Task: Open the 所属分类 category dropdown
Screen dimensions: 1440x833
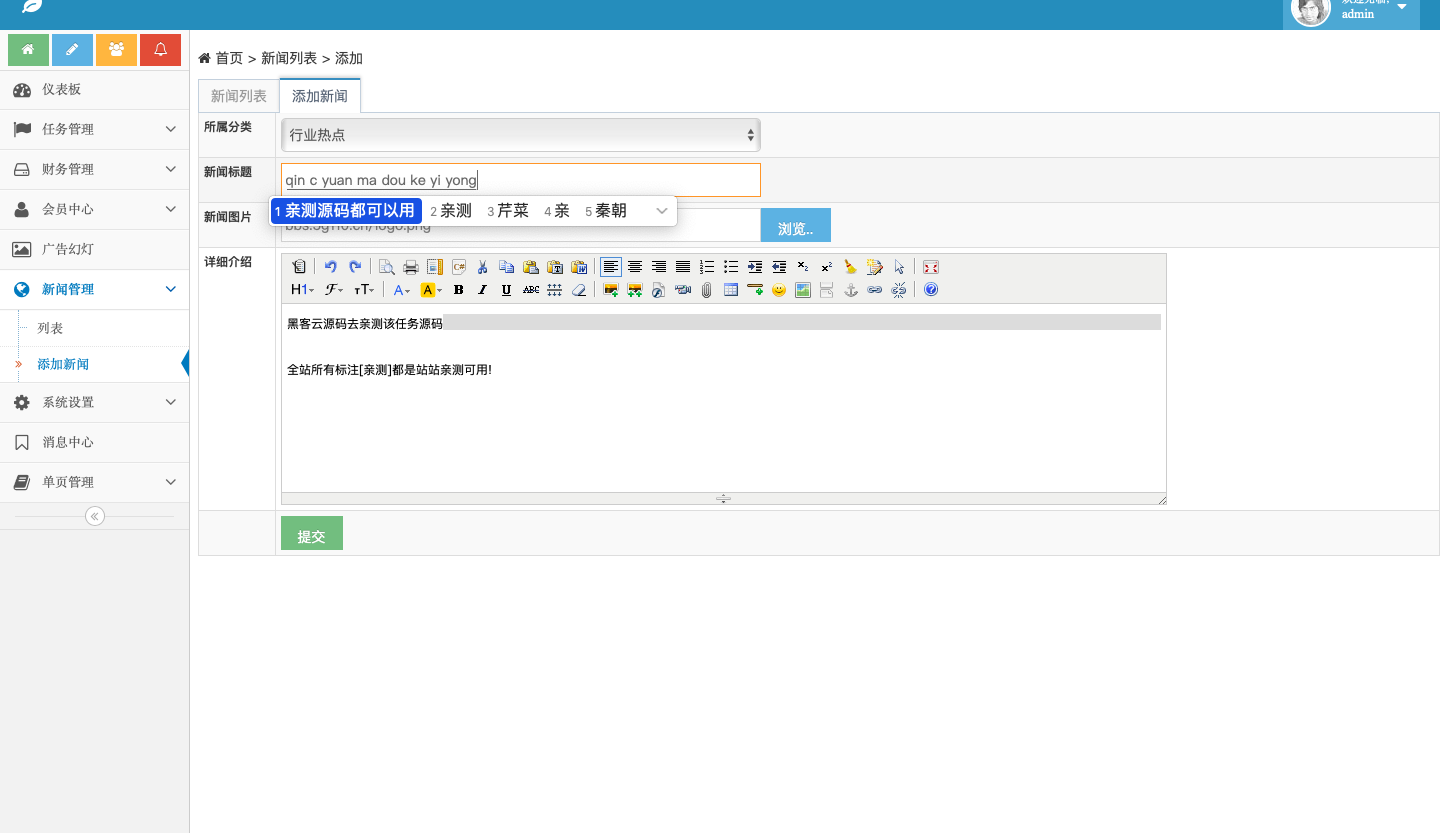Action: coord(520,135)
